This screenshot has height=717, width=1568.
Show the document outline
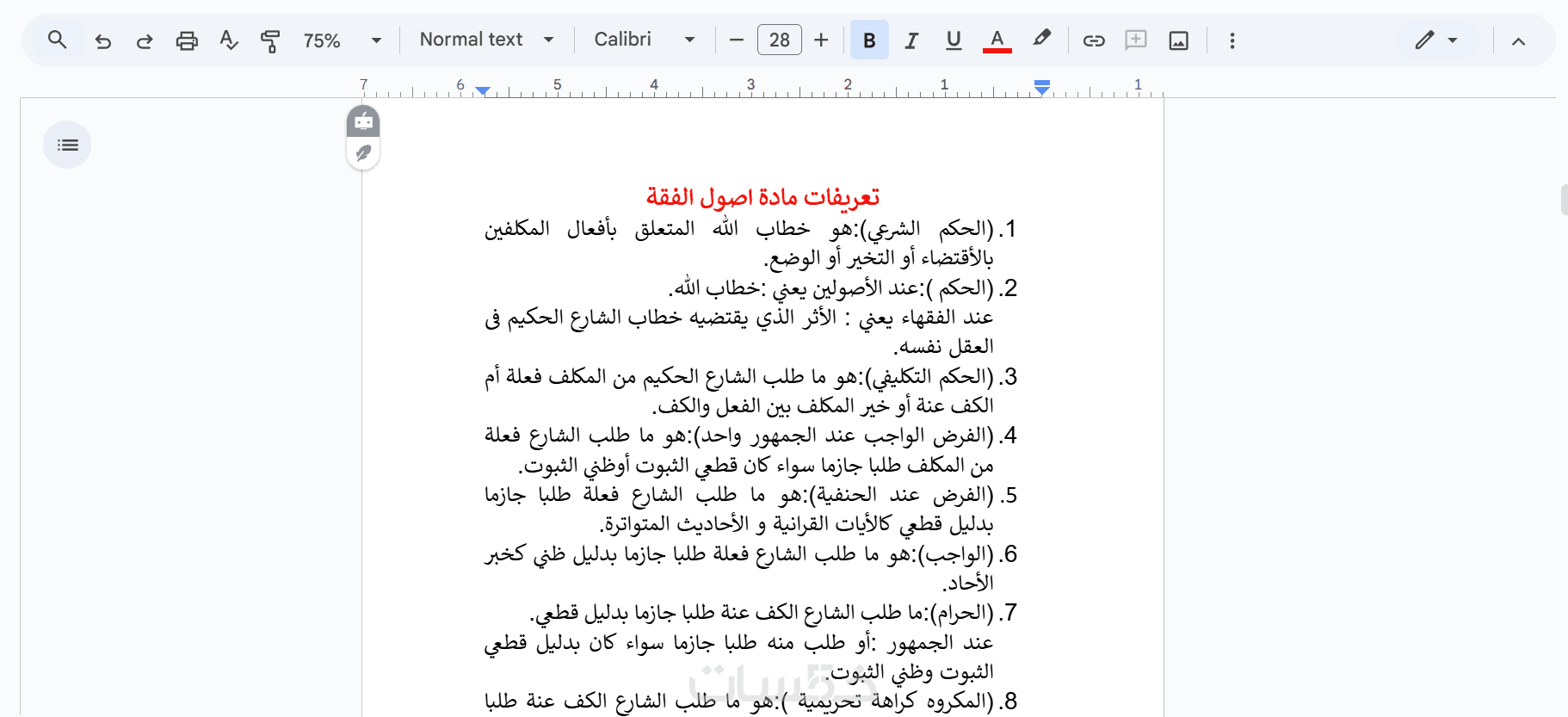coord(67,145)
